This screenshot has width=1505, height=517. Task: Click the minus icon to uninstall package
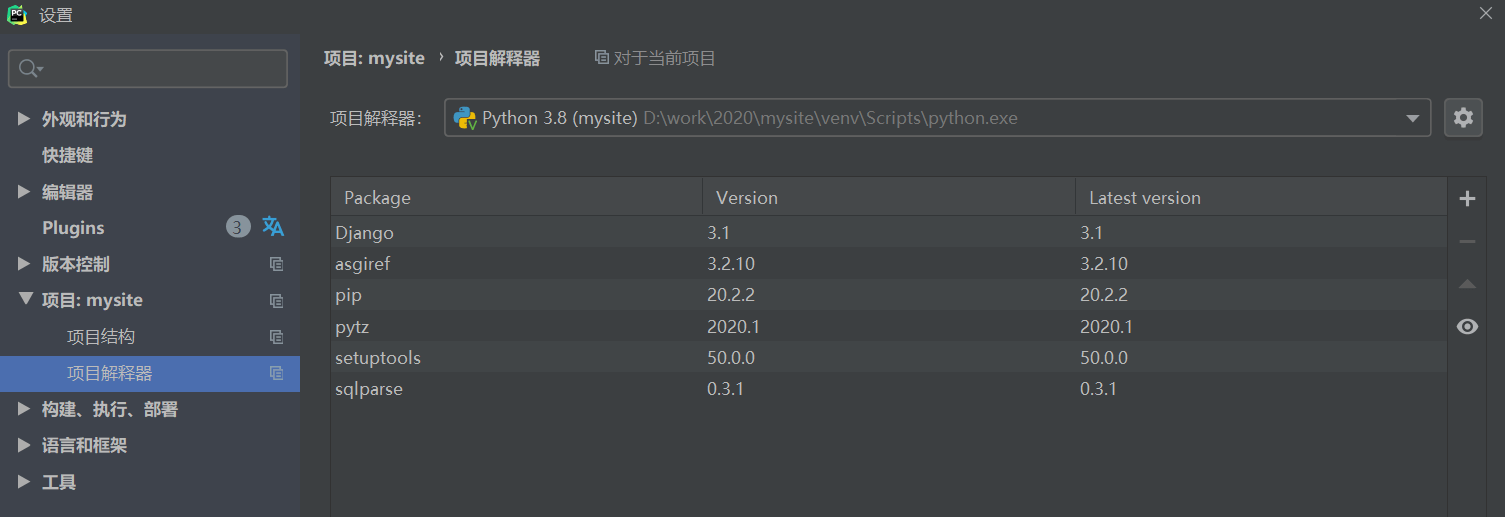point(1467,242)
